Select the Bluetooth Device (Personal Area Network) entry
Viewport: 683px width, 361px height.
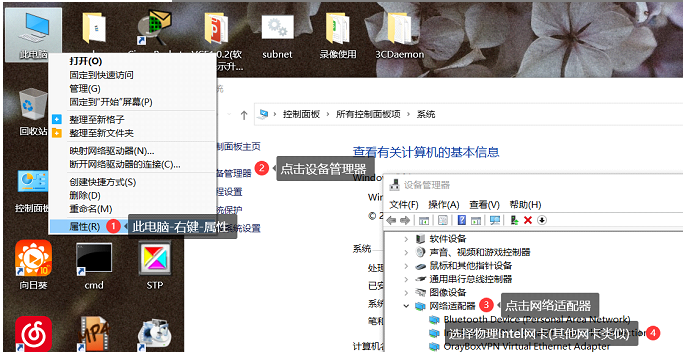(x=537, y=320)
